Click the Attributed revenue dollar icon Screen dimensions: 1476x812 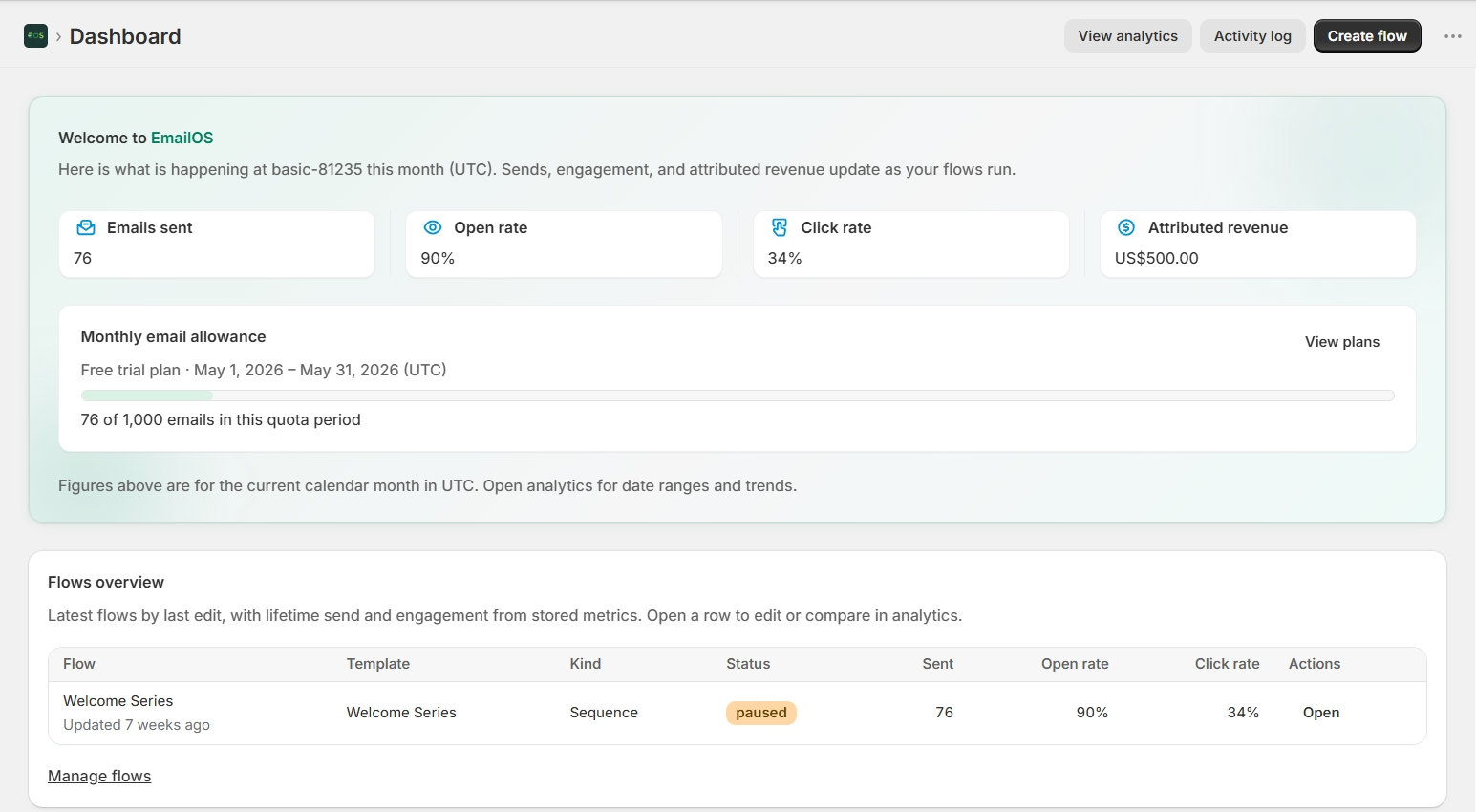pyautogui.click(x=1126, y=227)
